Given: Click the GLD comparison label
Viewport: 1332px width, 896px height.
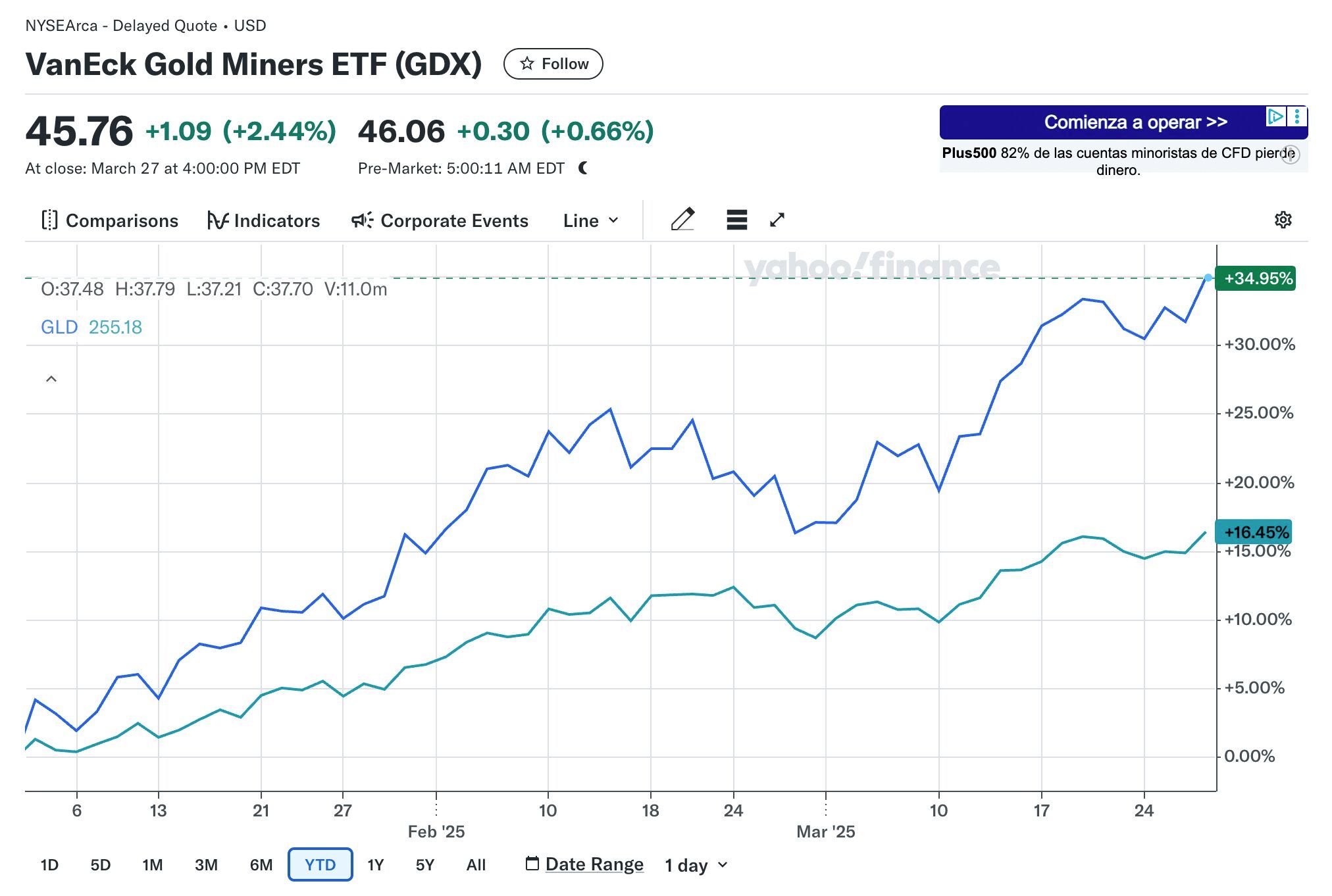Looking at the screenshot, I should 59,327.
